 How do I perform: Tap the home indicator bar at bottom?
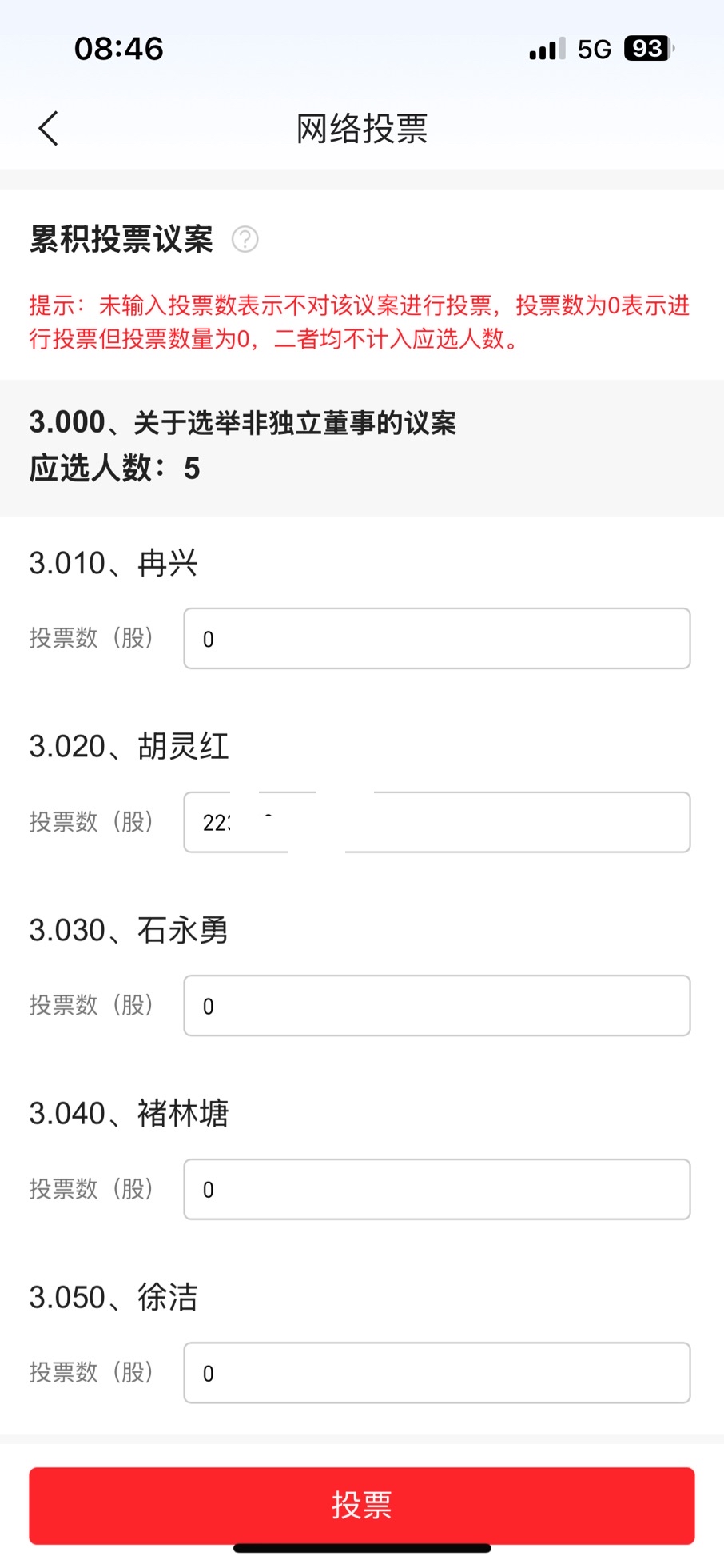pos(362,1549)
